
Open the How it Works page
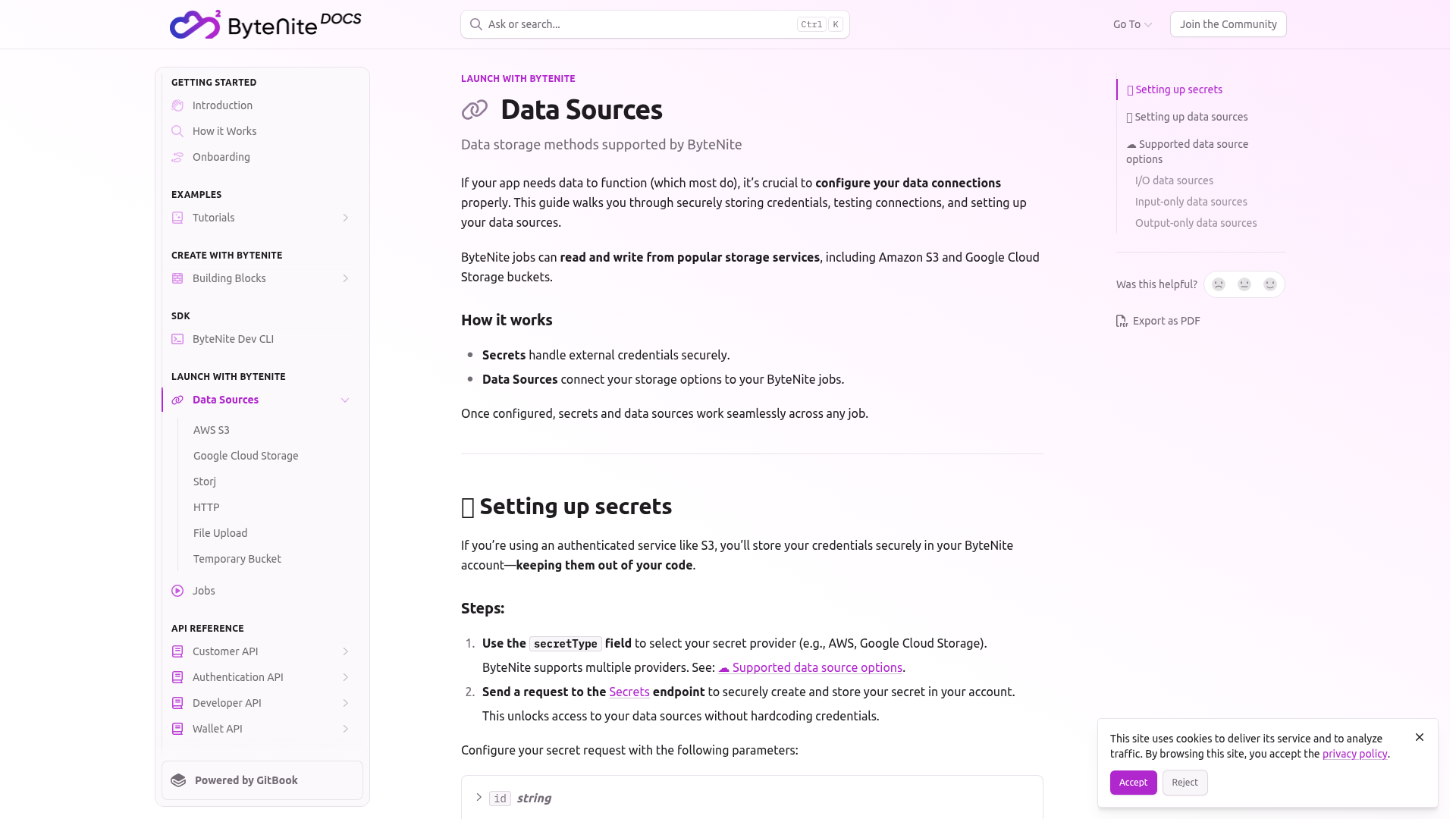tap(224, 131)
